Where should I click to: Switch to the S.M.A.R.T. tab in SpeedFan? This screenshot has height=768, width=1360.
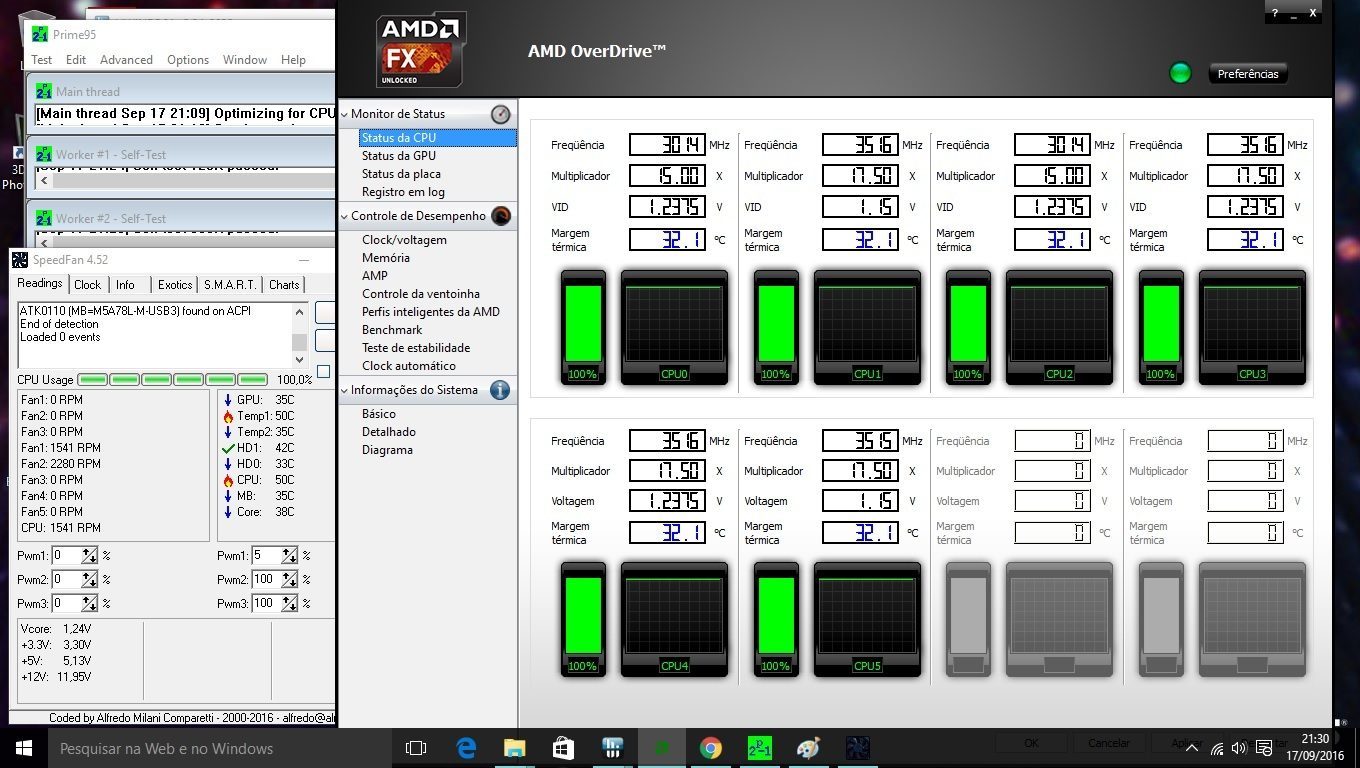tap(230, 285)
